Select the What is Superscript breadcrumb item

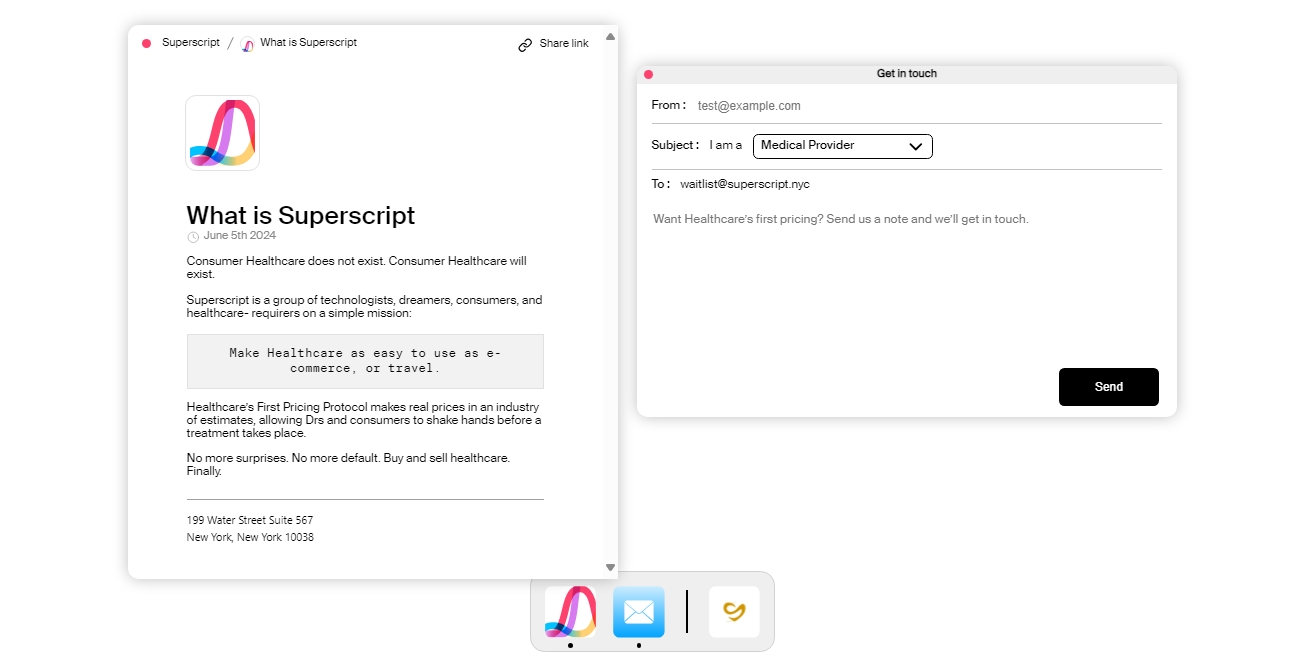point(308,43)
